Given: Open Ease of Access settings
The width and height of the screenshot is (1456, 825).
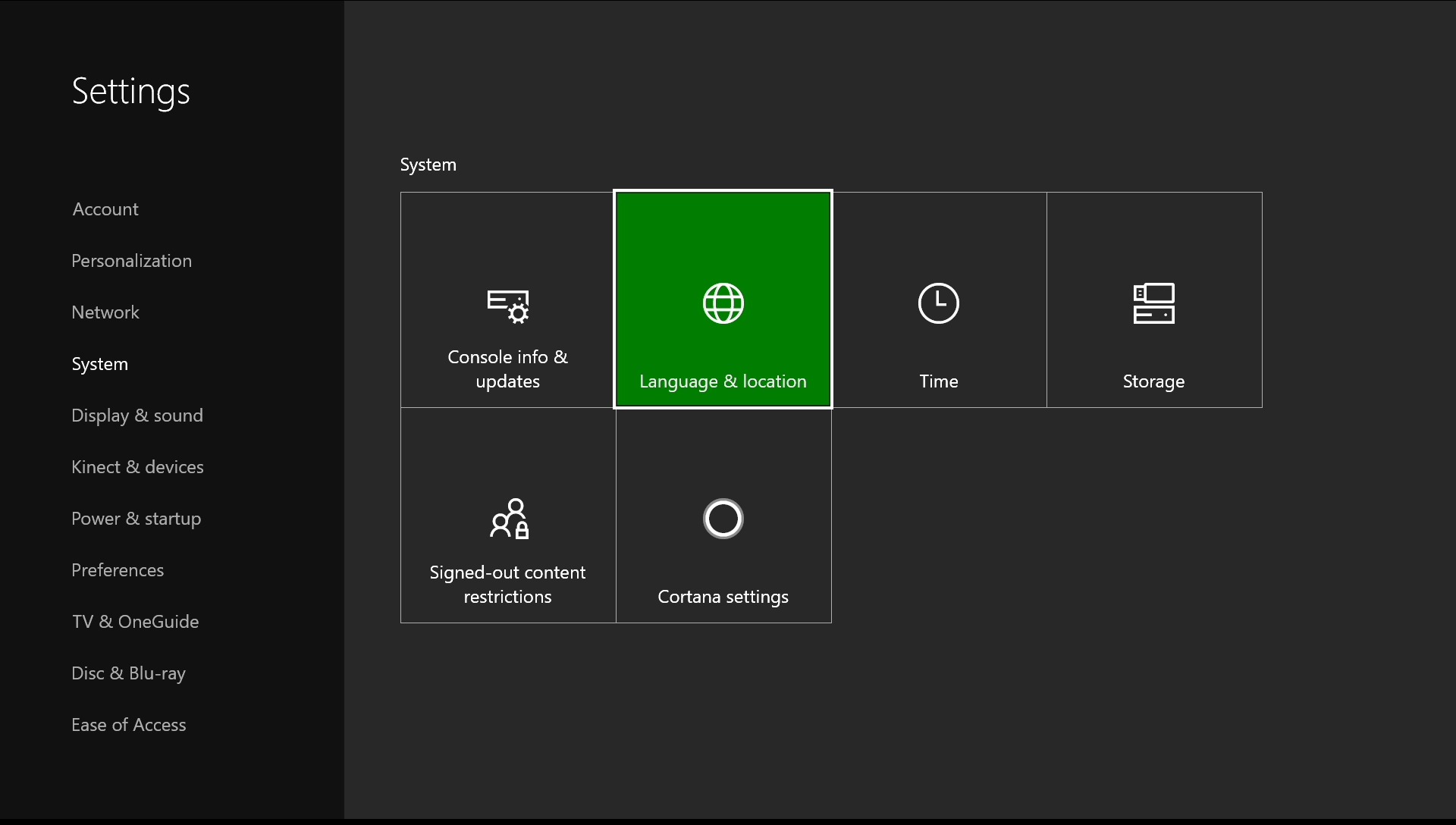Looking at the screenshot, I should (128, 724).
